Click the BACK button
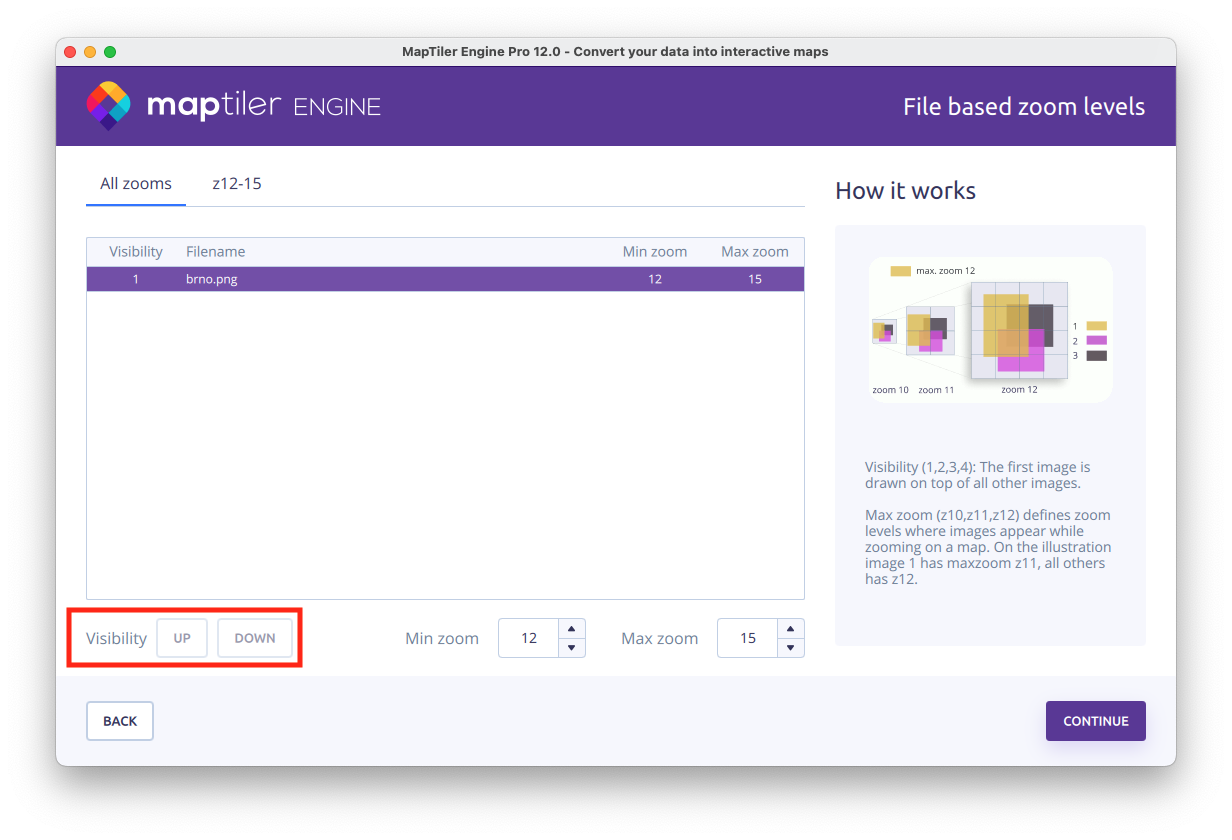This screenshot has width=1232, height=840. 120,721
